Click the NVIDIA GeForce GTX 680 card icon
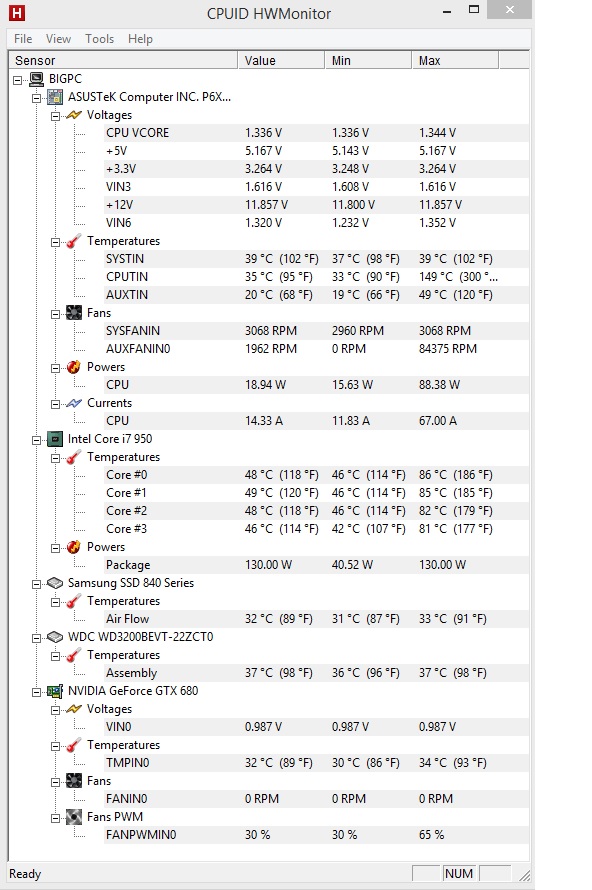The image size is (592, 890). (55, 691)
